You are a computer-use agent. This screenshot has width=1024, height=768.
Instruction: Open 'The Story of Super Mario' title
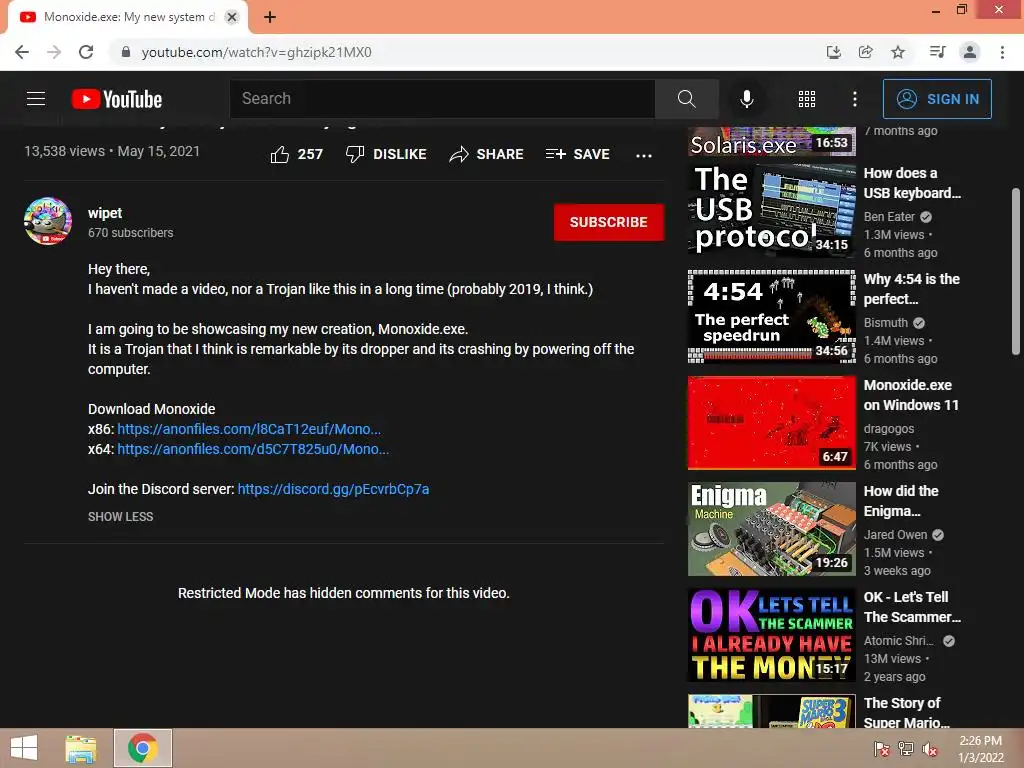pyautogui.click(x=906, y=712)
